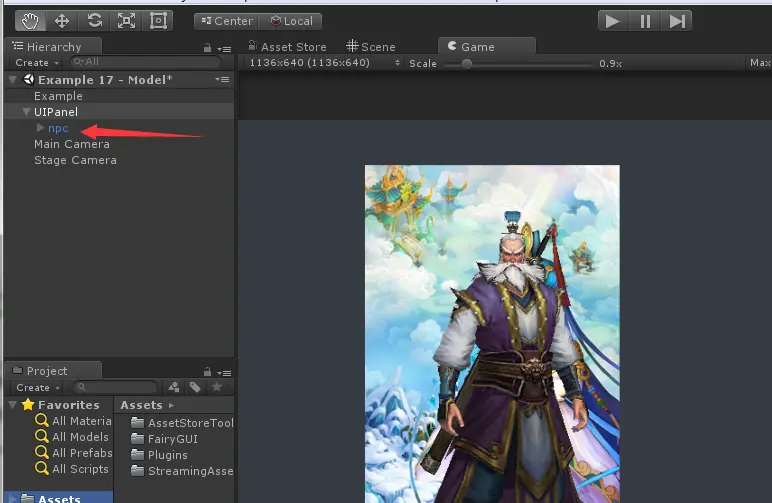Image resolution: width=772 pixels, height=503 pixels.
Task: Select the Favorites folder
Action: [61, 405]
